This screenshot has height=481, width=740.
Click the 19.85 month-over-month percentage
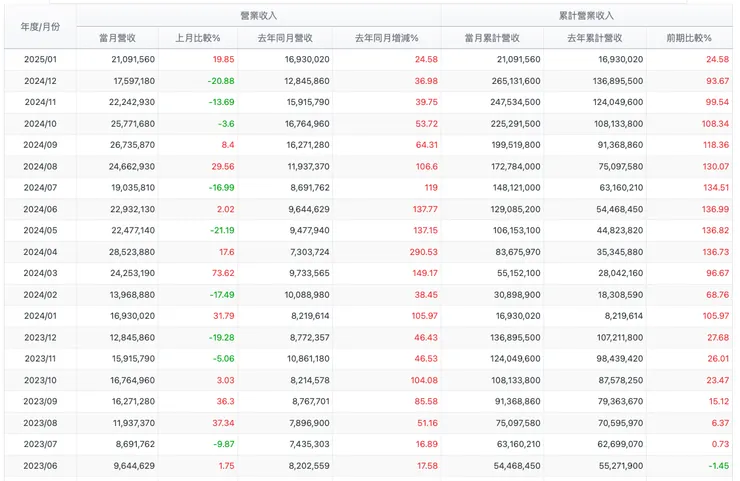[223, 59]
